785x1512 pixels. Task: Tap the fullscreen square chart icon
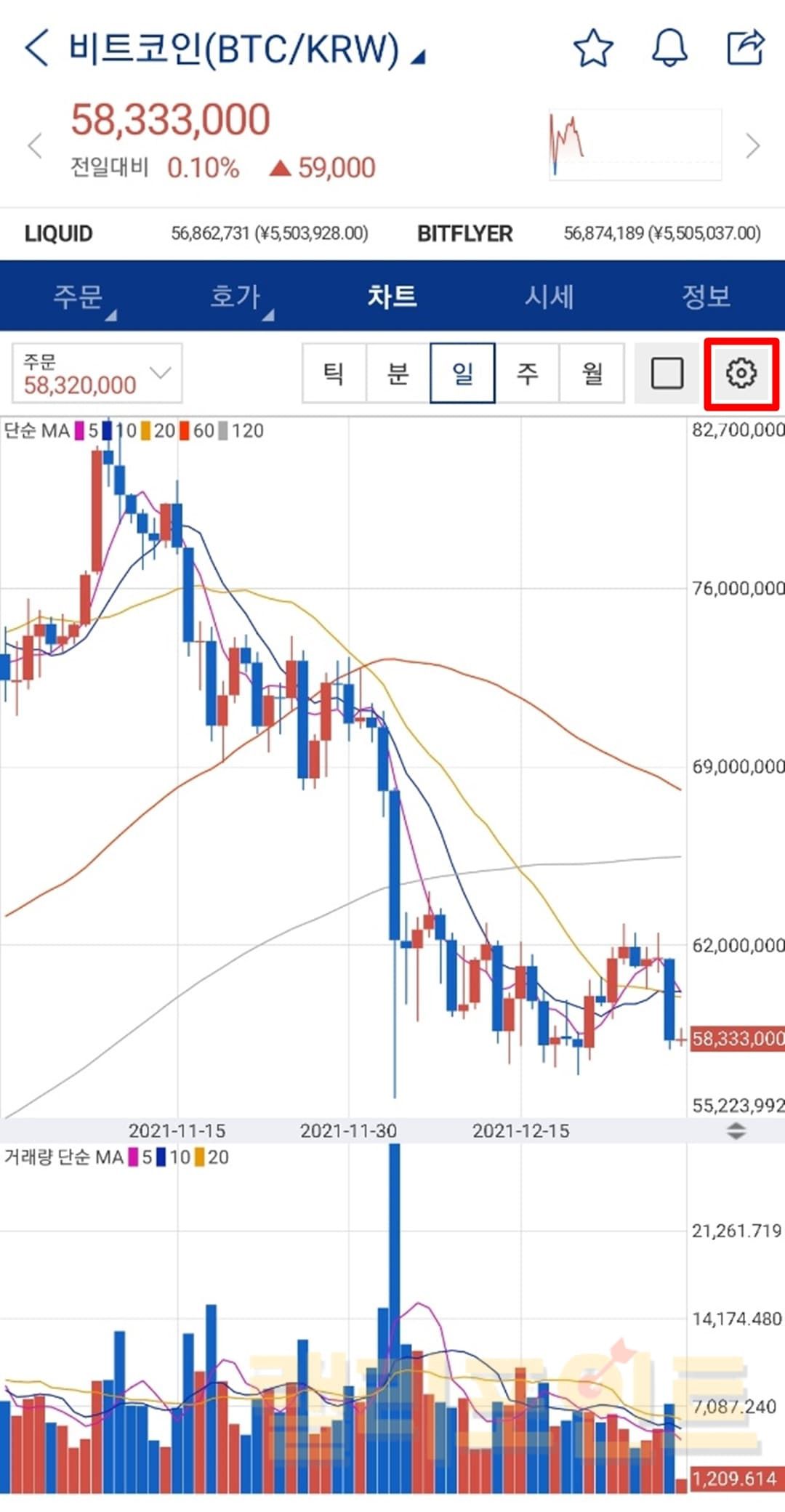[667, 373]
